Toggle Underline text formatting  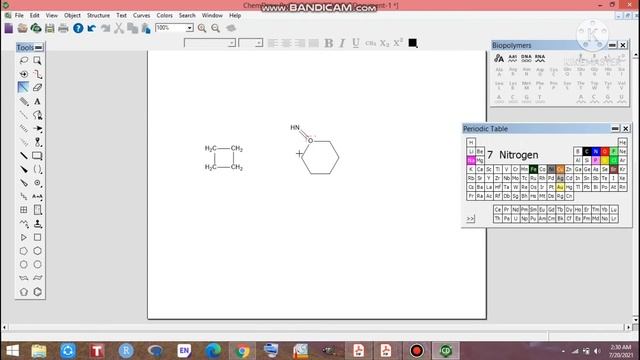tap(356, 43)
